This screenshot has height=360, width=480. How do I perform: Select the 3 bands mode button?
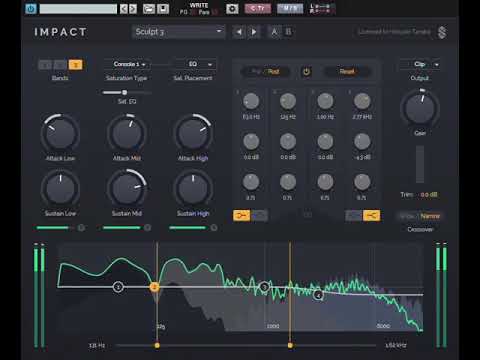point(75,65)
